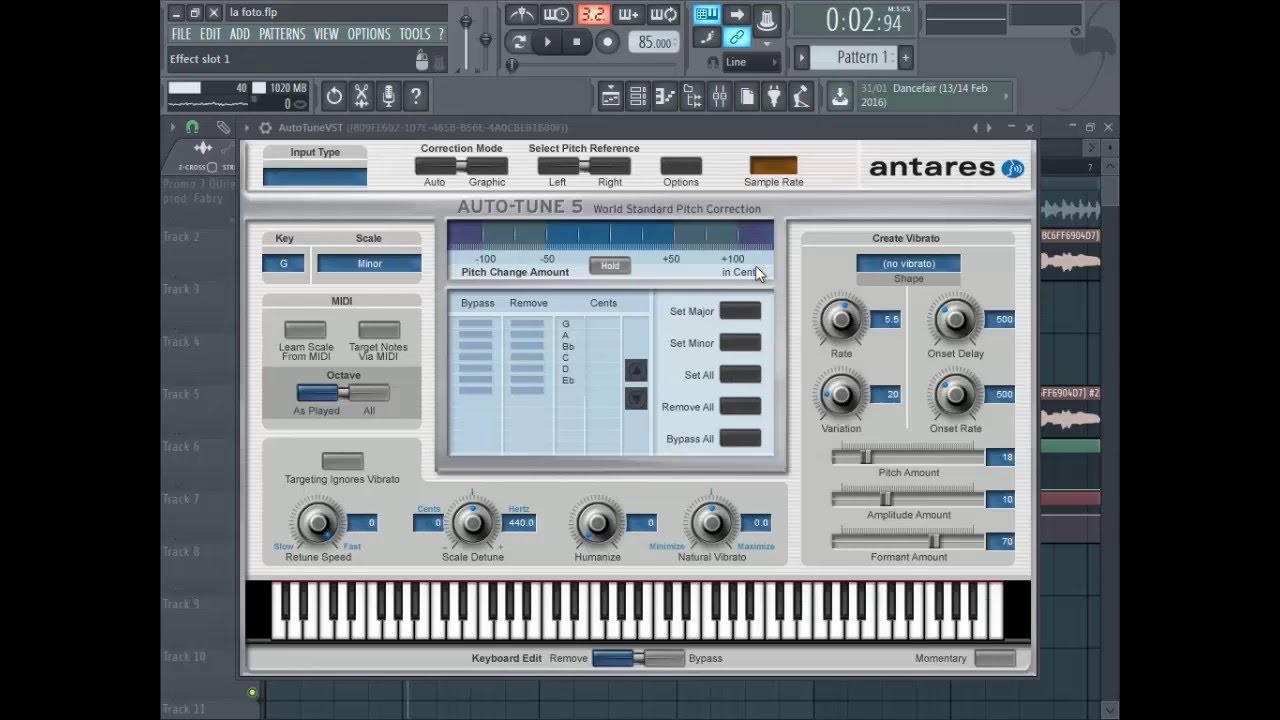This screenshot has width=1280, height=720.
Task: Toggle Select Pitch Reference Left/Right switch
Action: point(584,166)
